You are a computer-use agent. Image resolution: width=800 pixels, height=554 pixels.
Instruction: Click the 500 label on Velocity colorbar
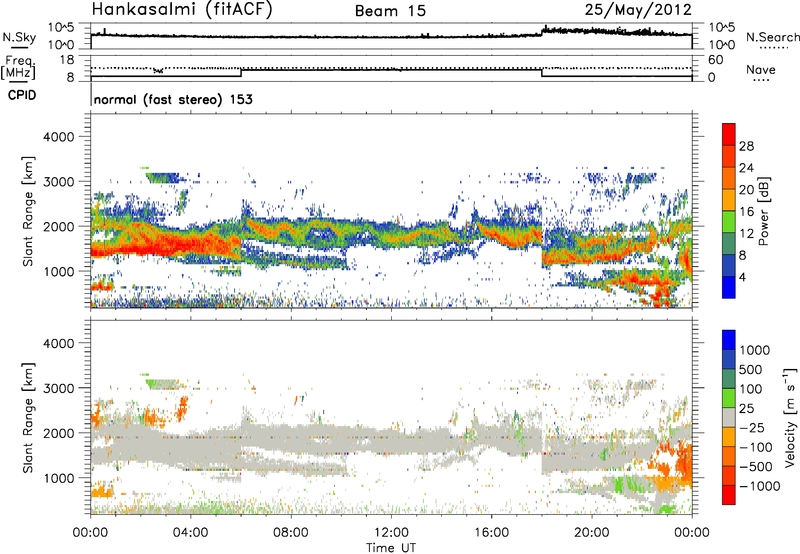[752, 369]
